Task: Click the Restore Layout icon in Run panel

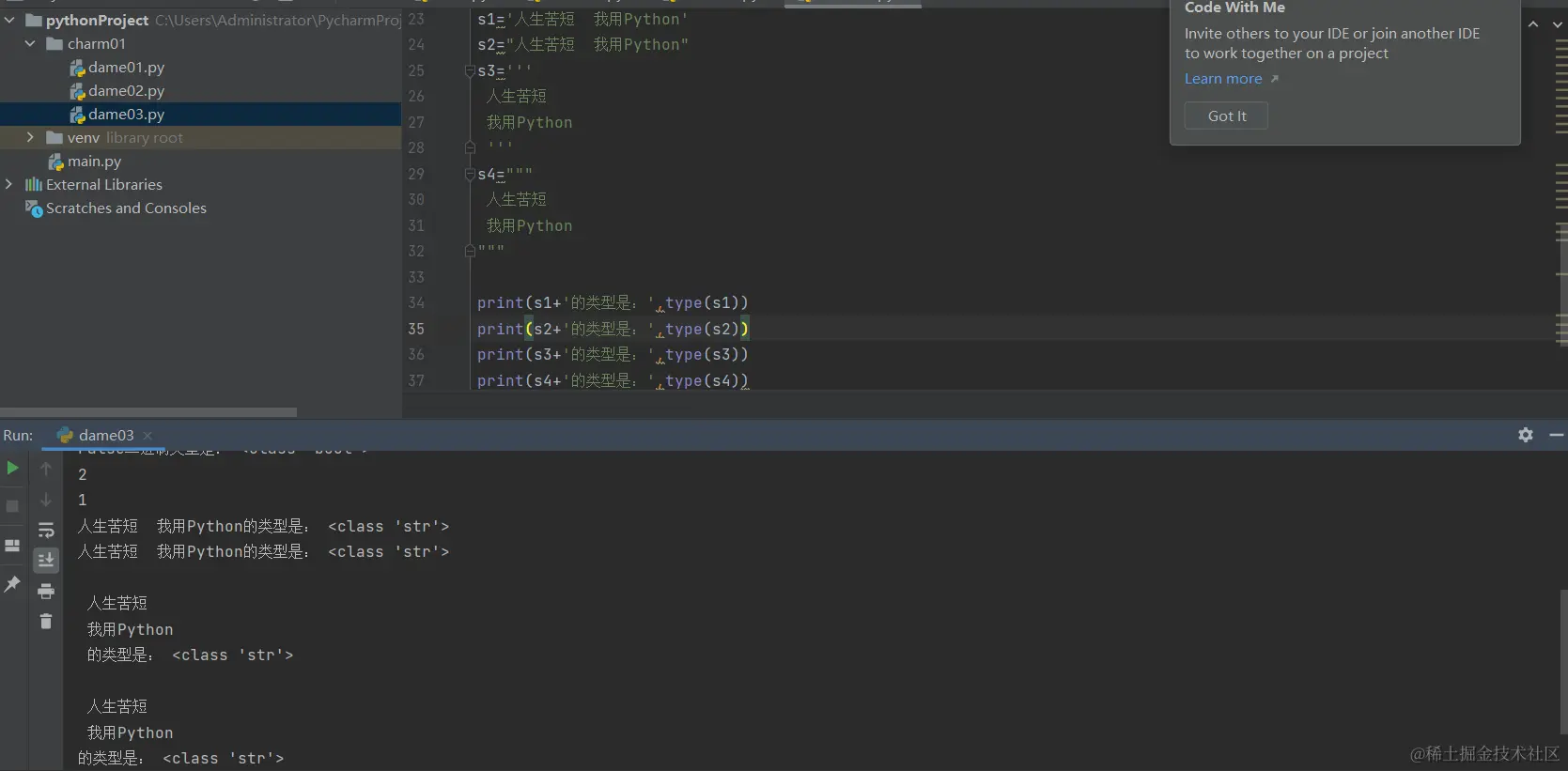Action: coord(12,545)
